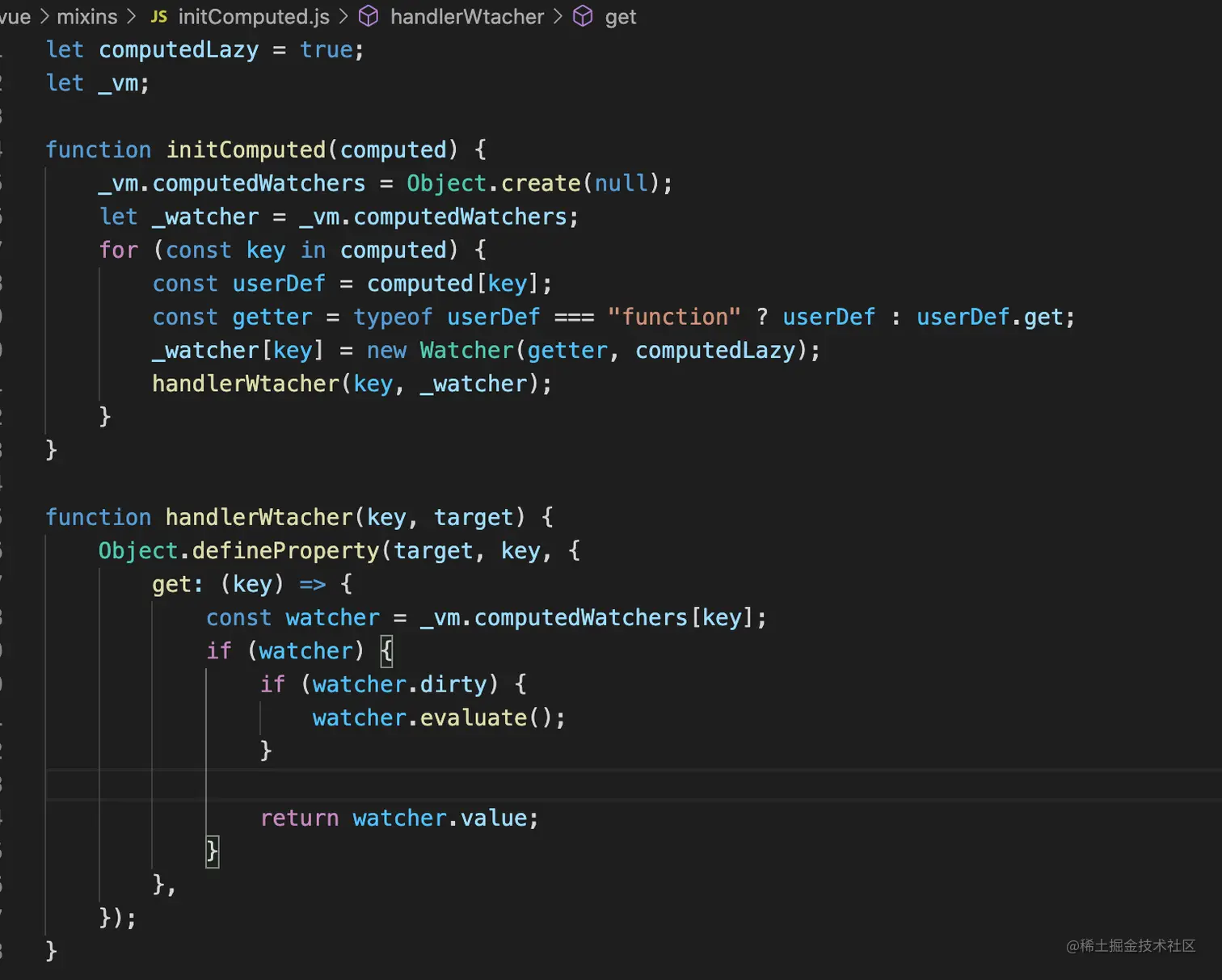Screen dimensions: 1222x980
Task: Open the initComputed.js breadcrumb item
Action: pyautogui.click(x=254, y=16)
